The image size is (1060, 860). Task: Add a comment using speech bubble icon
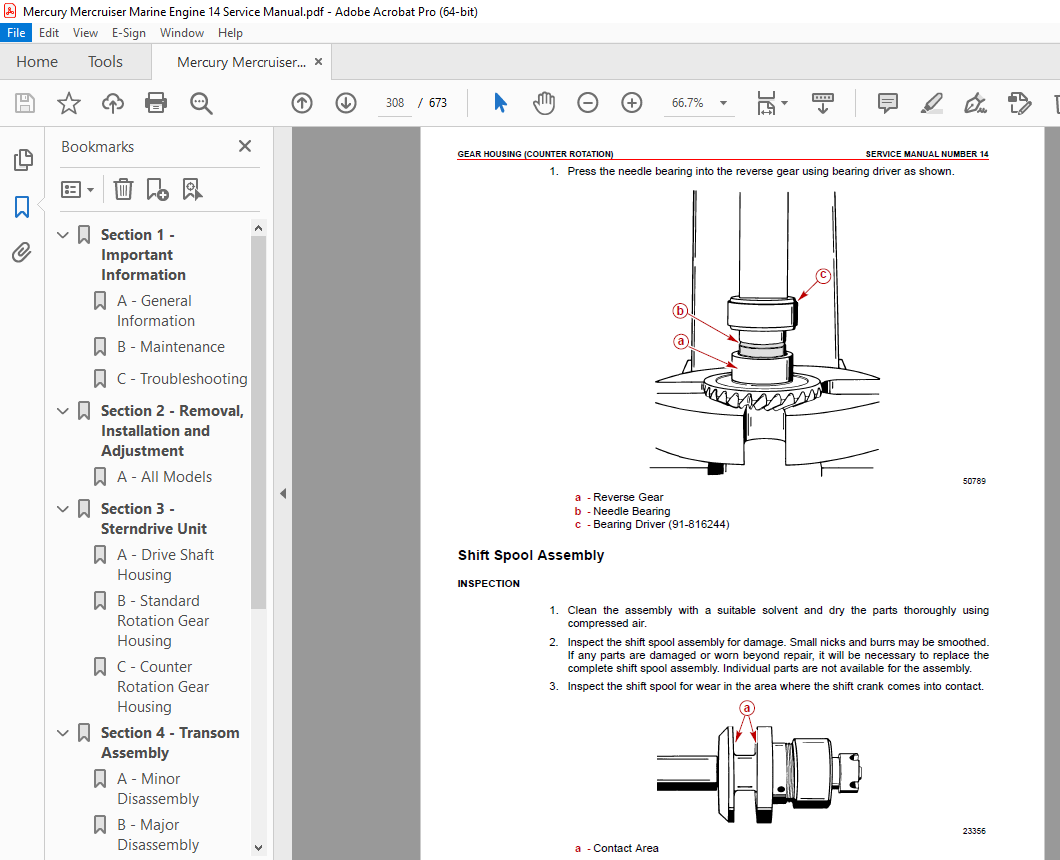[x=888, y=103]
